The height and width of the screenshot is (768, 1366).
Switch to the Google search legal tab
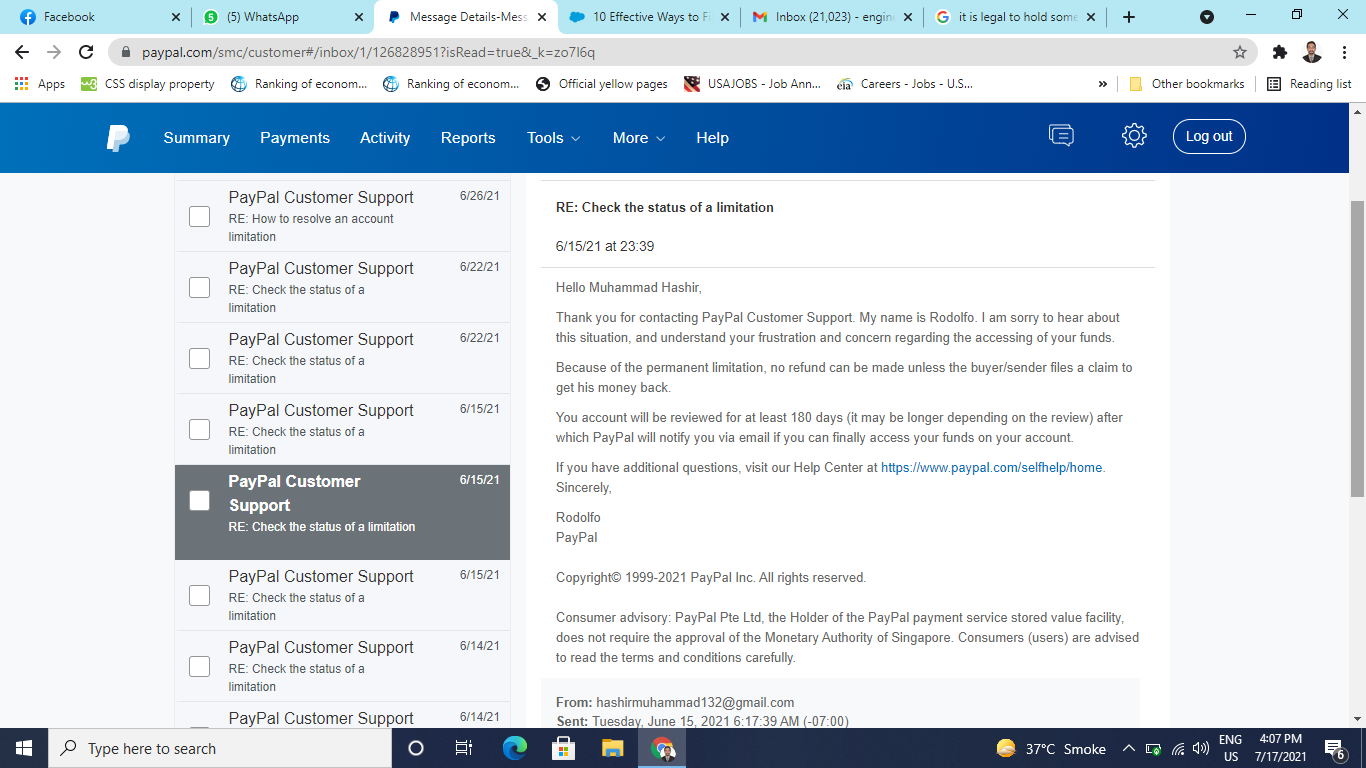click(x=1015, y=17)
